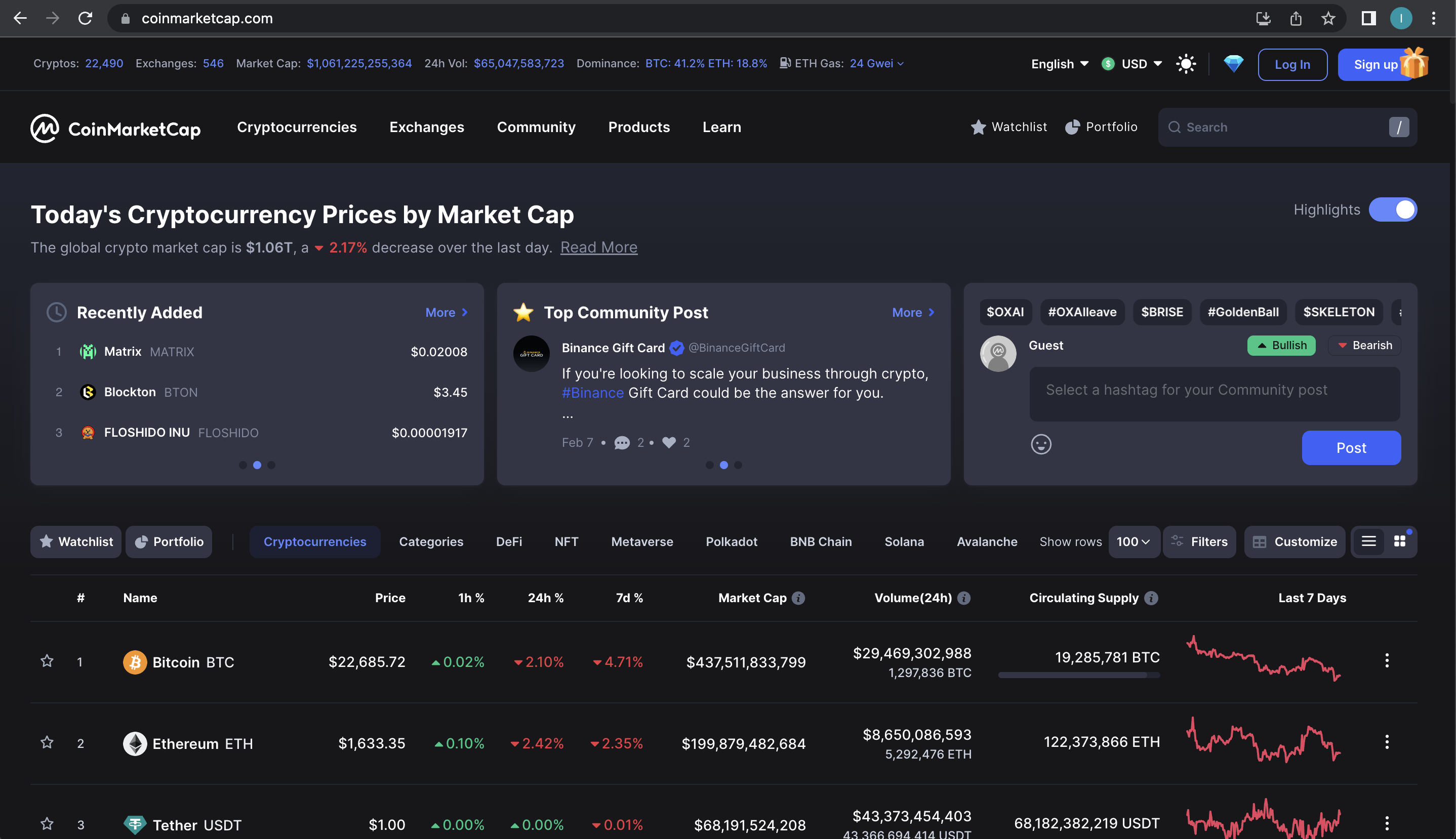
Task: Click the Market Cap info icon
Action: tap(798, 598)
